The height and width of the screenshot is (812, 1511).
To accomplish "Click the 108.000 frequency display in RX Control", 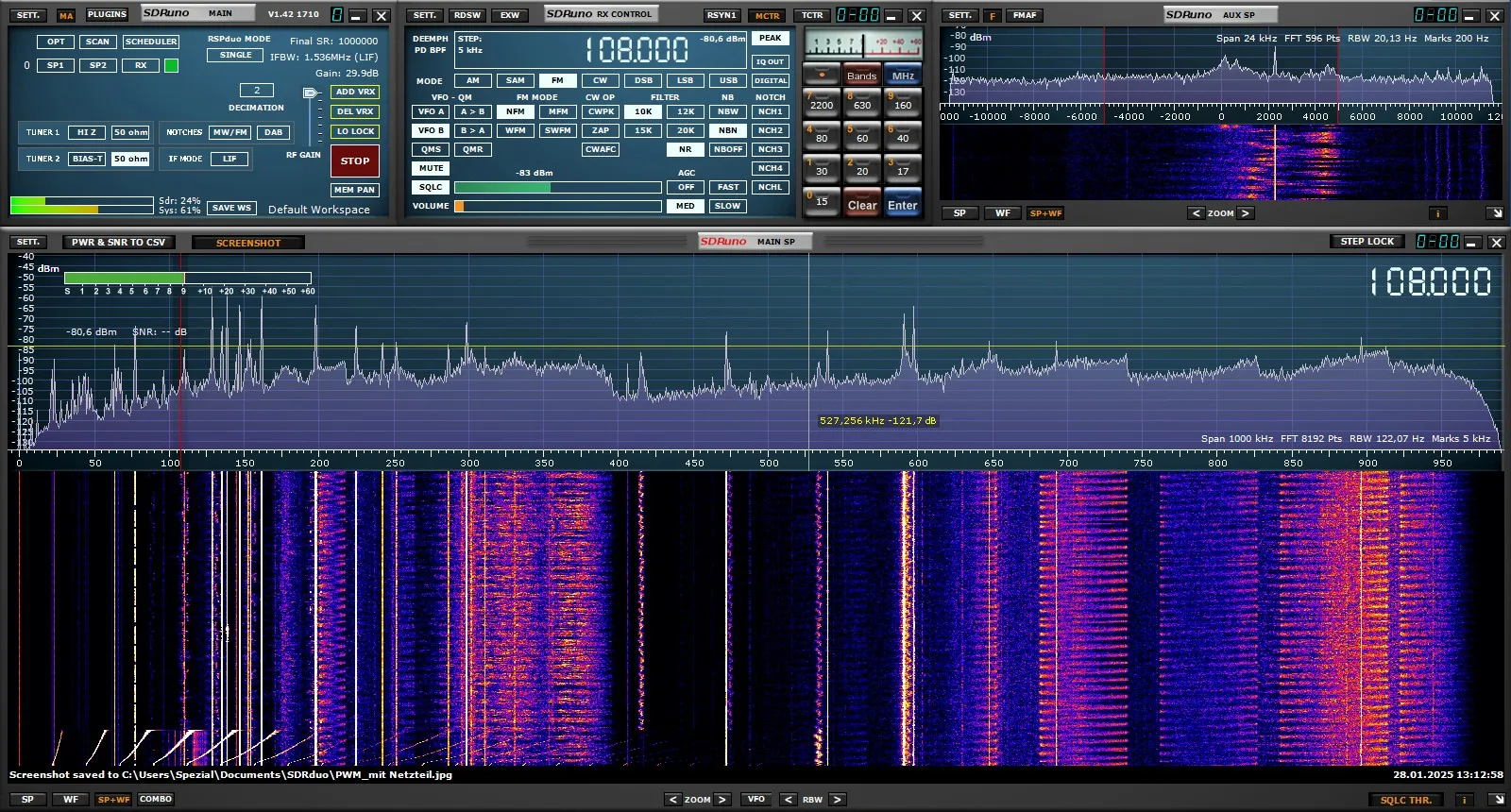I will 637,50.
